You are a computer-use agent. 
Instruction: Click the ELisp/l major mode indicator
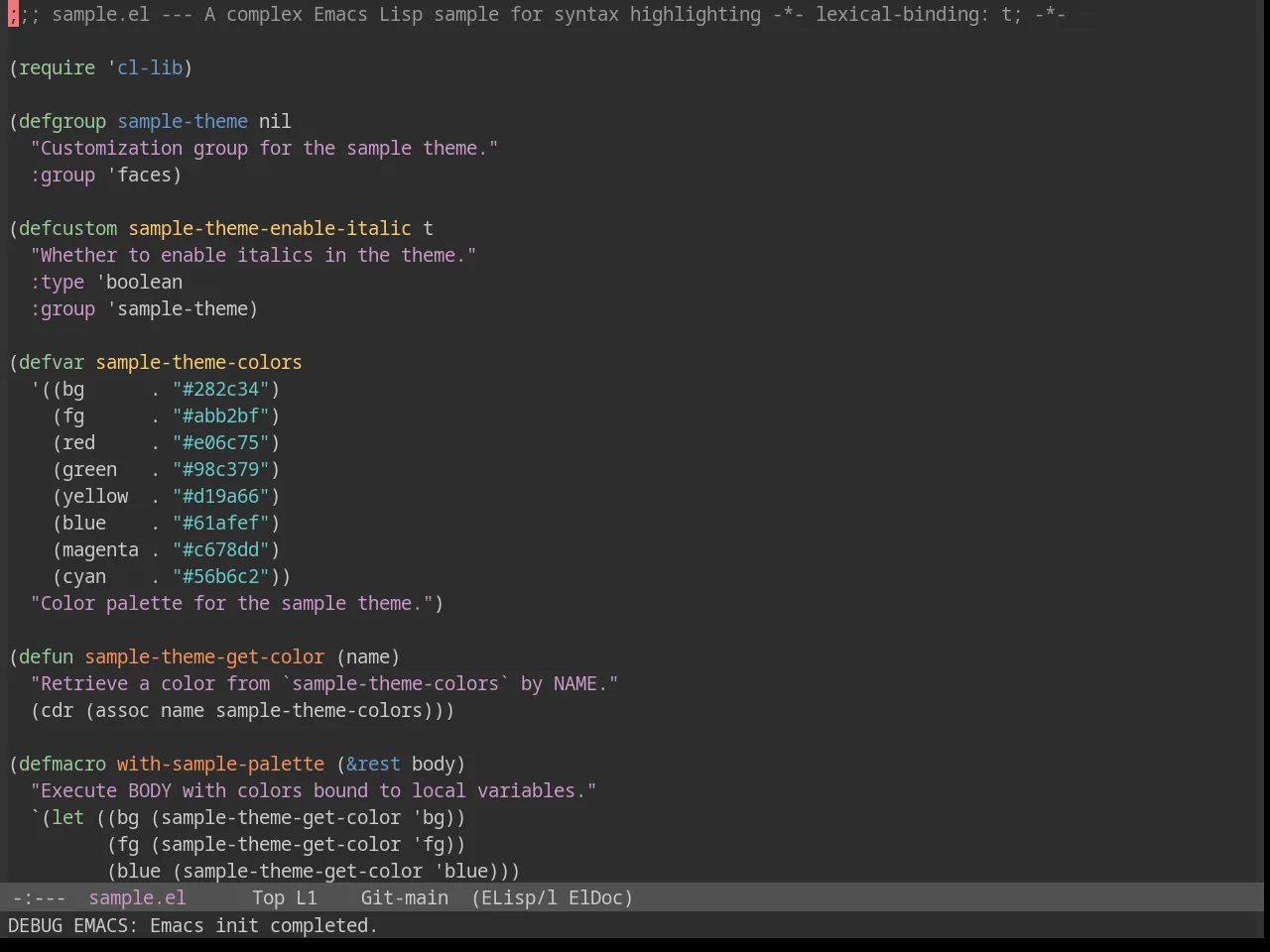(x=519, y=897)
